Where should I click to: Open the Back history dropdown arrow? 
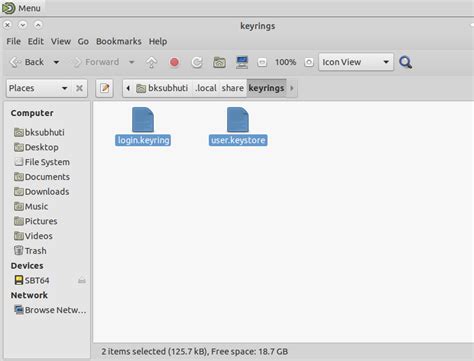[x=56, y=62]
